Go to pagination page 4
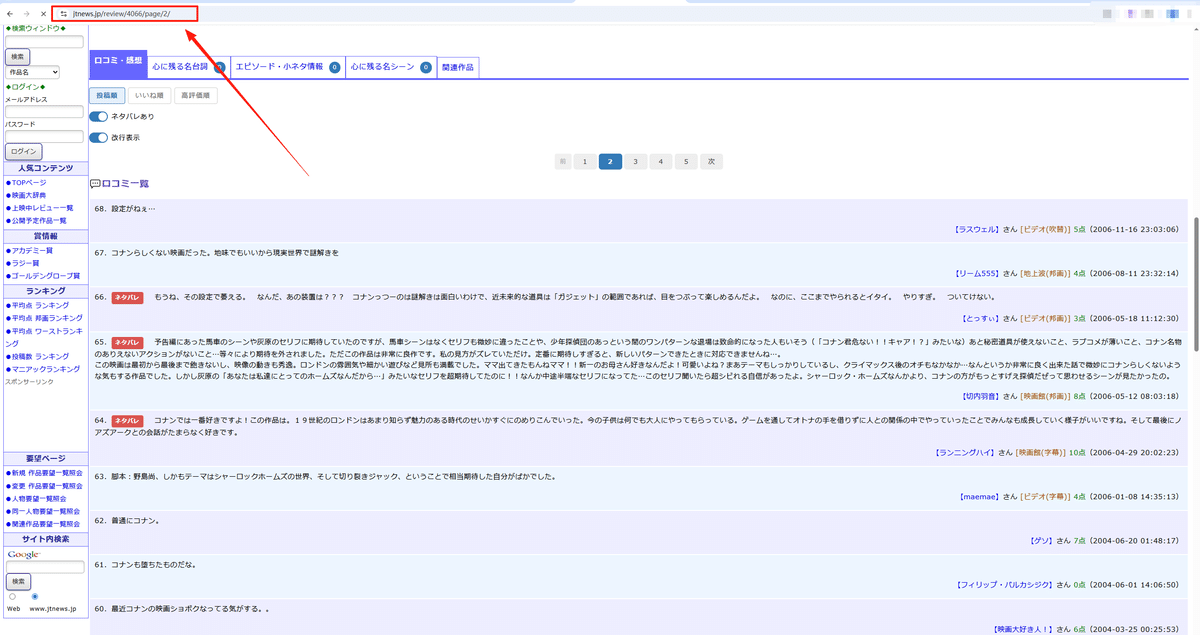This screenshot has width=1200, height=635. pos(660,161)
